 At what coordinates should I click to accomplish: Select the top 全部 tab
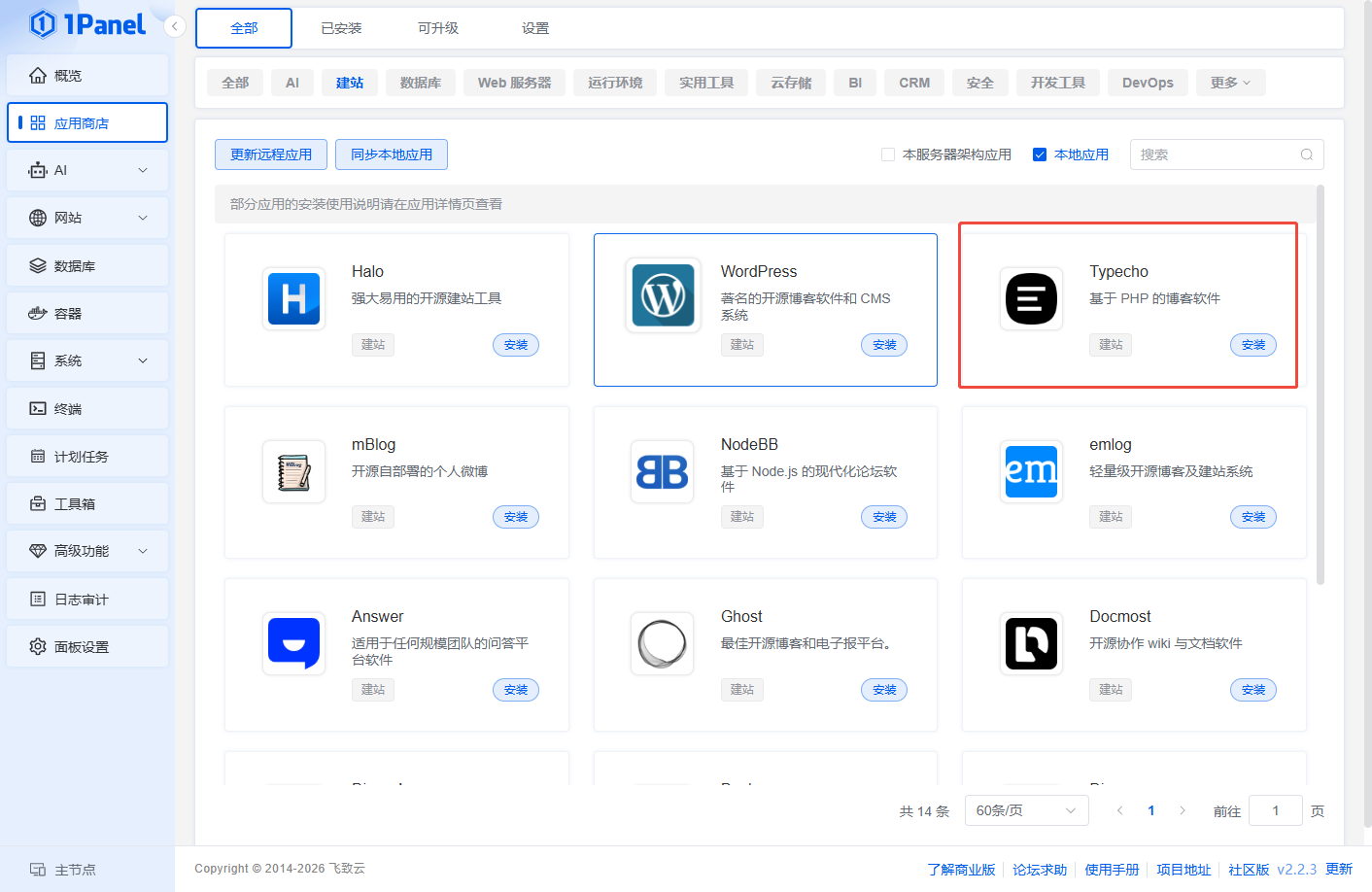coord(244,28)
